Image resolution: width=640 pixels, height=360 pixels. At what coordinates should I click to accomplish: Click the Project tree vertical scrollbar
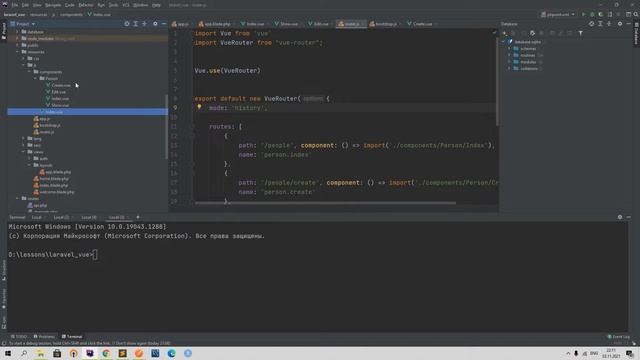coord(166,127)
